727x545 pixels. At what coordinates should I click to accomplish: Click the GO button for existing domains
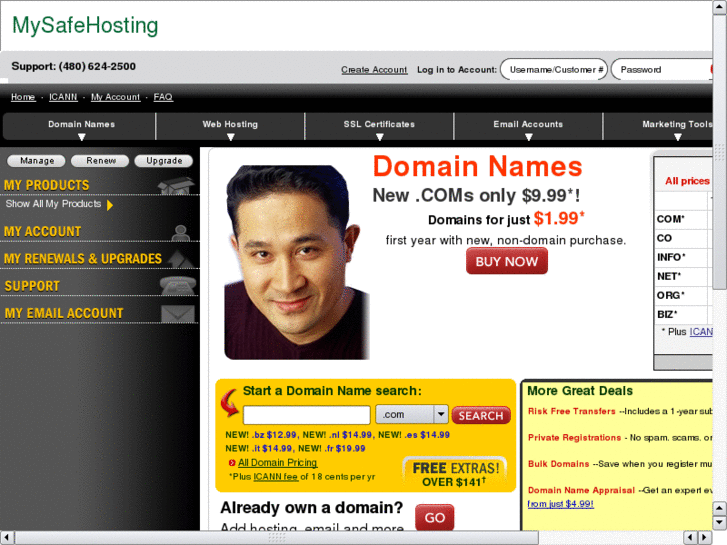[434, 517]
